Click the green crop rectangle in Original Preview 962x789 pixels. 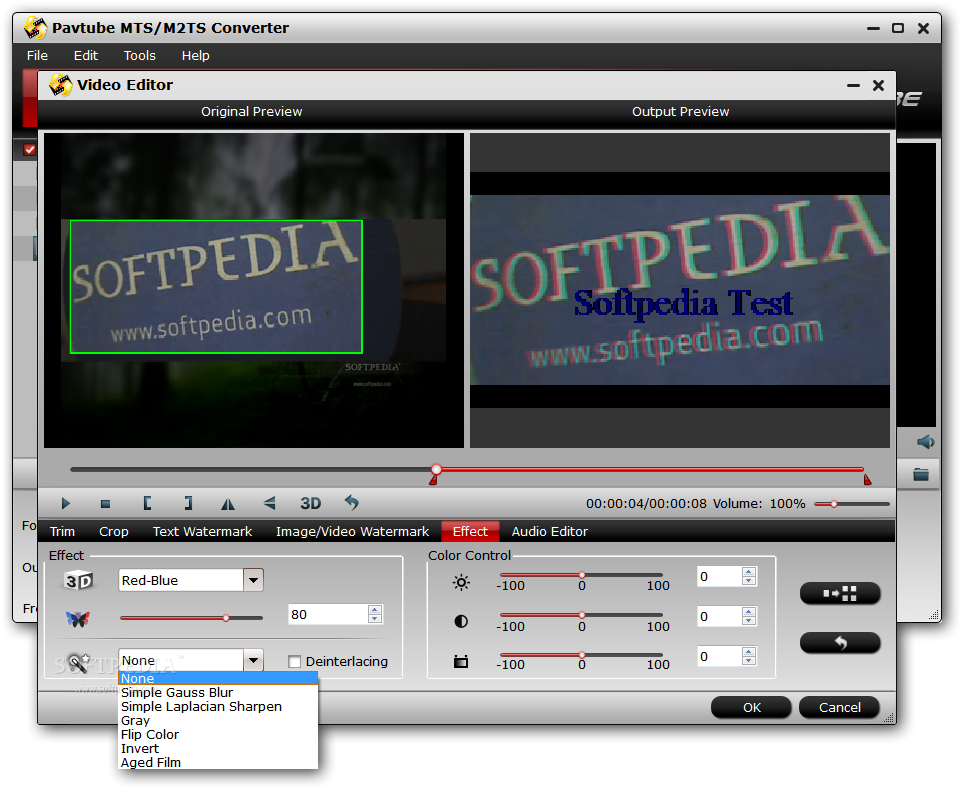216,287
